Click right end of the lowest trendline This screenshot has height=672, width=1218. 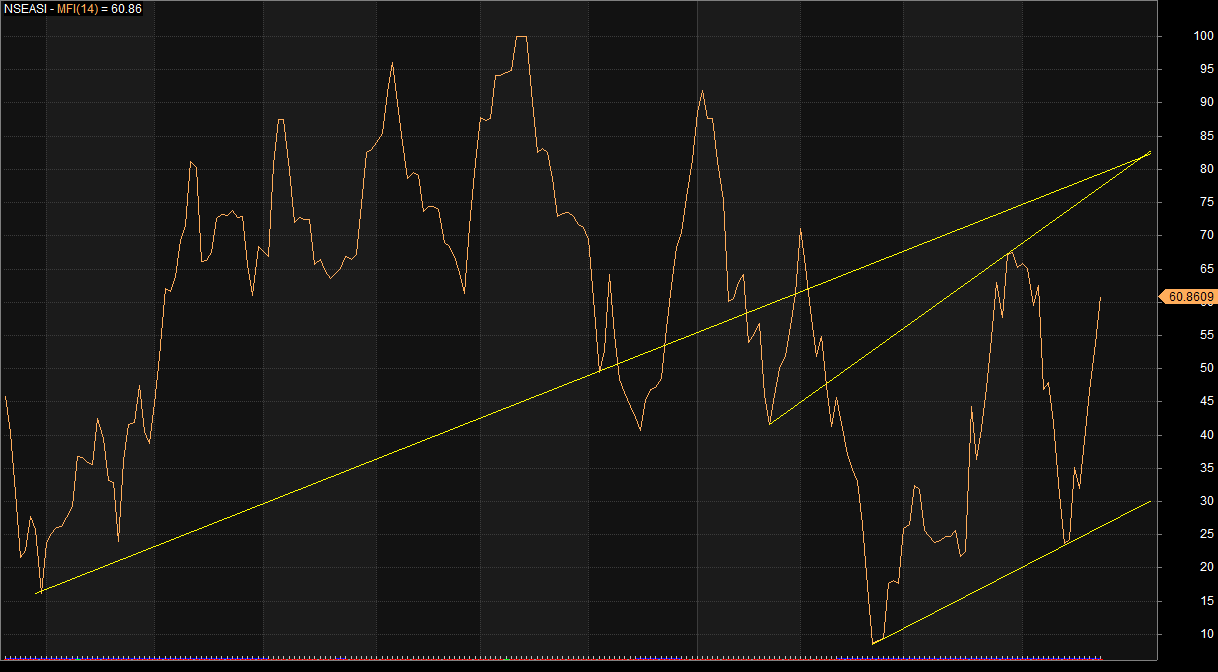[1150, 500]
